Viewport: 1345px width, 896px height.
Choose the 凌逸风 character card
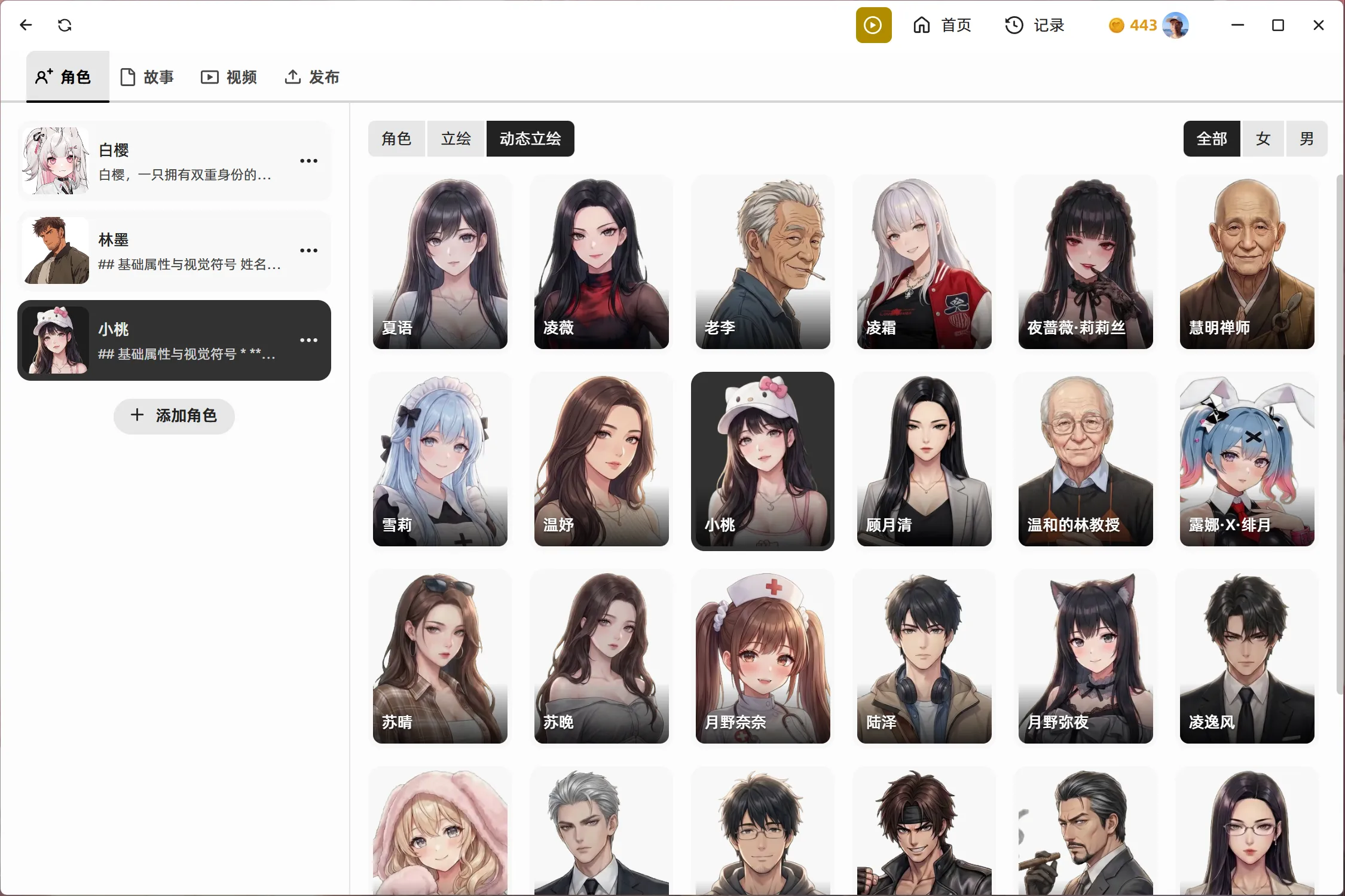(1247, 658)
